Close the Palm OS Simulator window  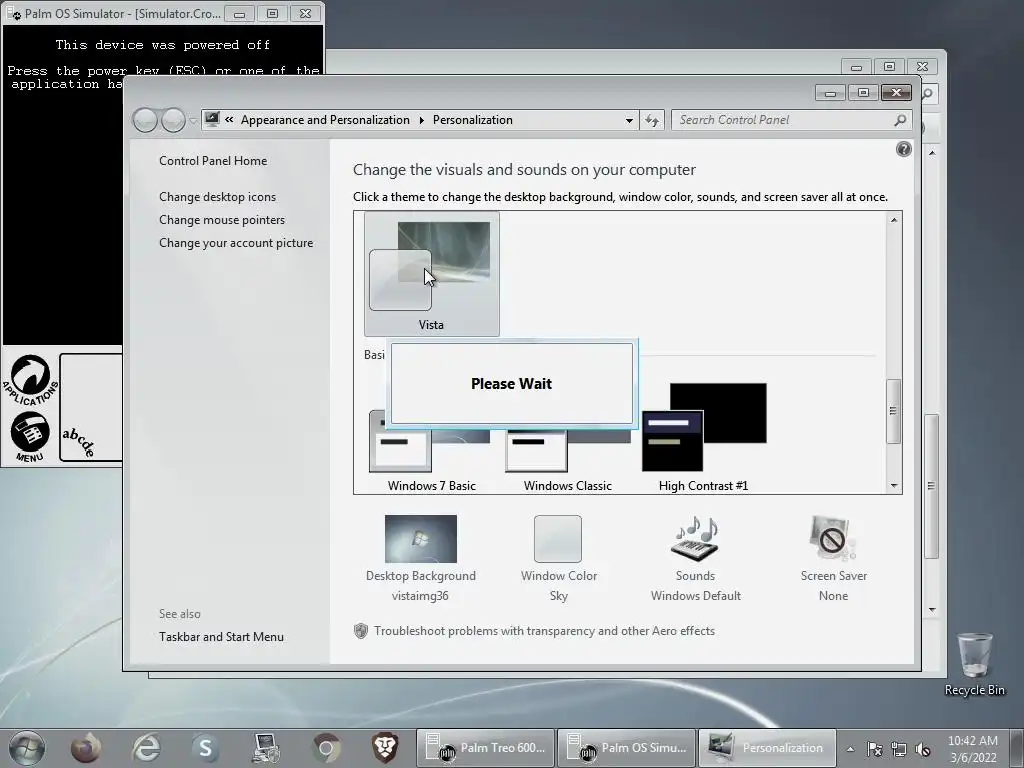click(x=305, y=14)
